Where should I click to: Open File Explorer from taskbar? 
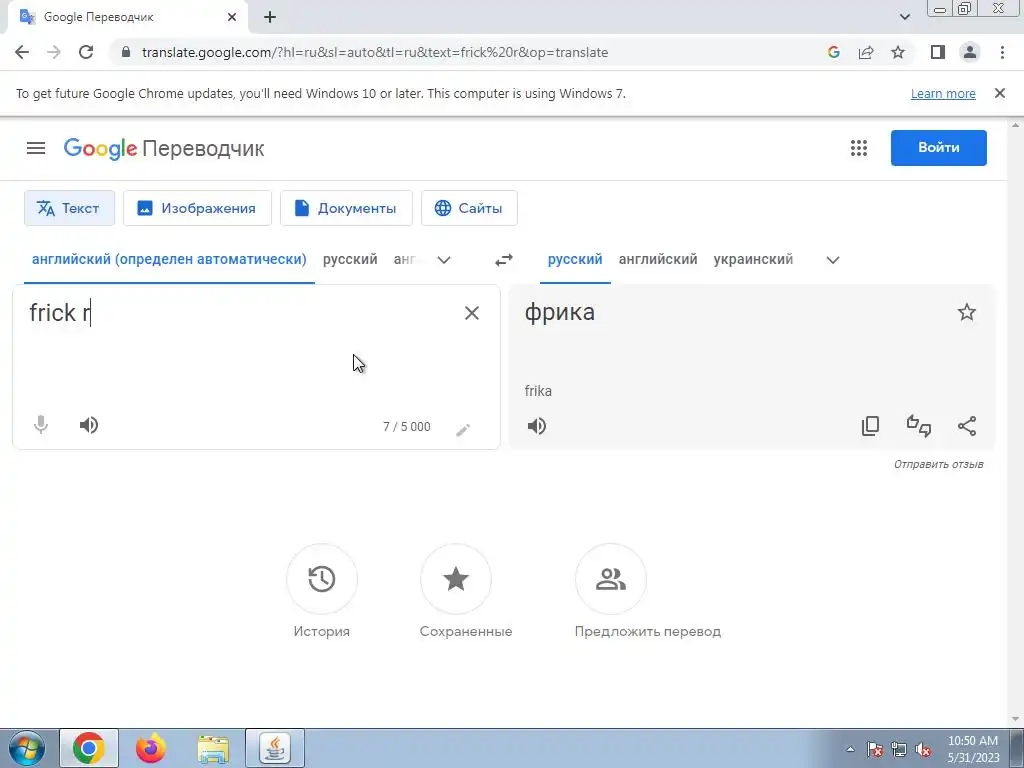click(x=213, y=748)
